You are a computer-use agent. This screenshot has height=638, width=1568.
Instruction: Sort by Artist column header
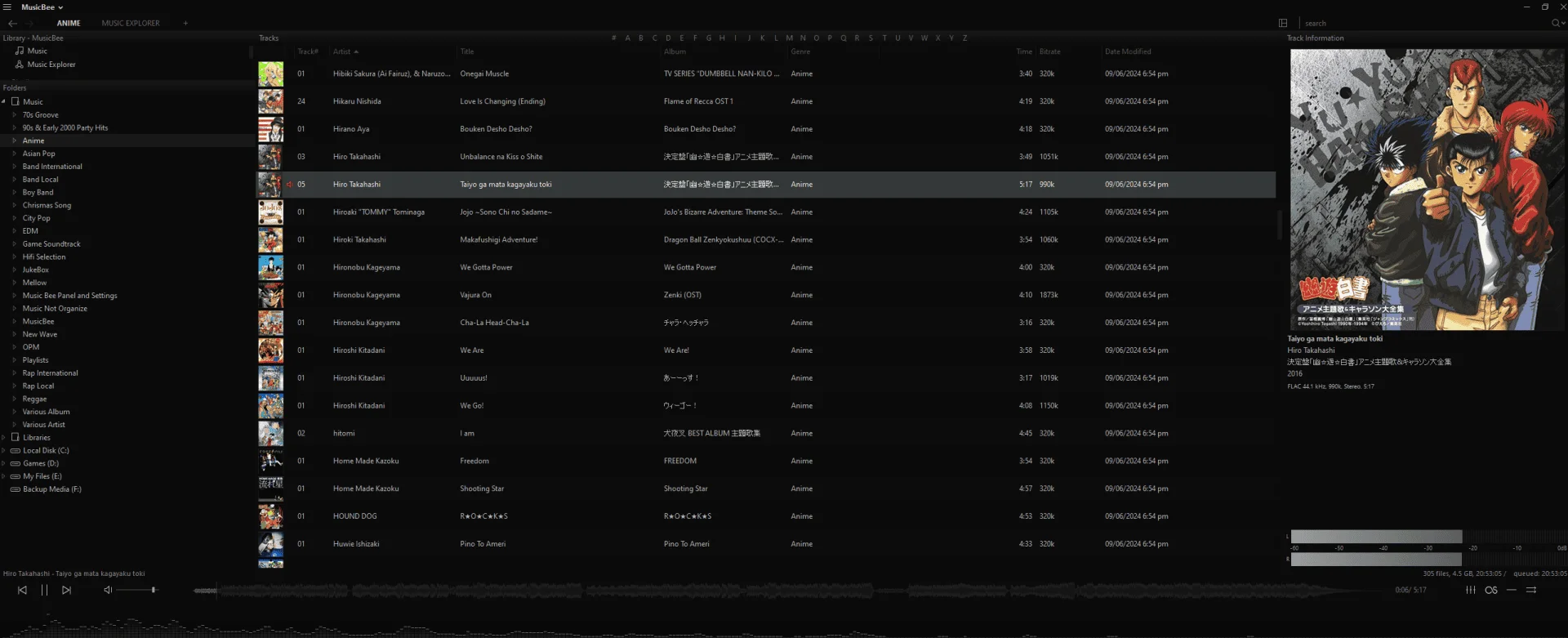345,51
